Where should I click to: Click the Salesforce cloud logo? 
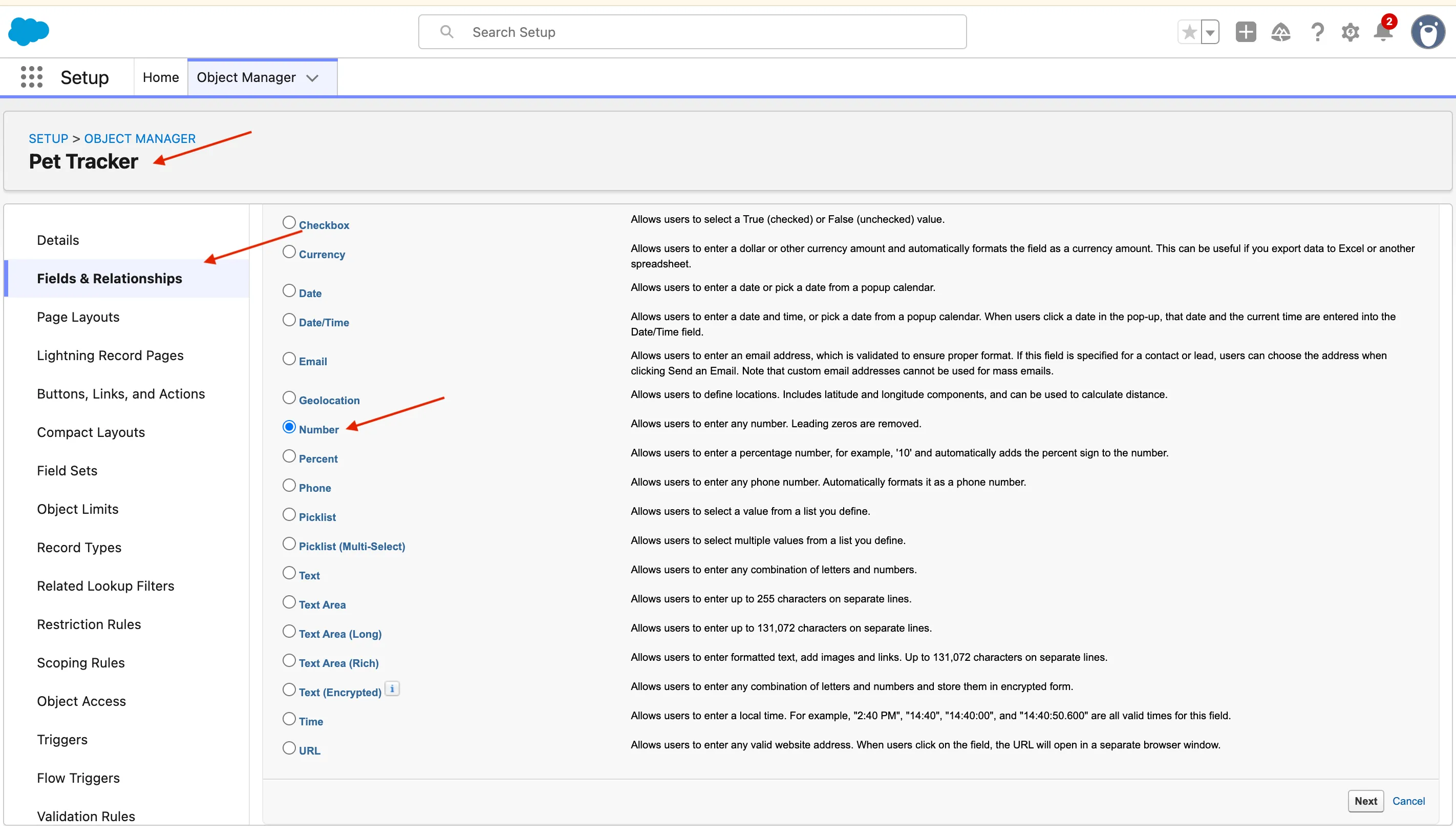click(28, 31)
